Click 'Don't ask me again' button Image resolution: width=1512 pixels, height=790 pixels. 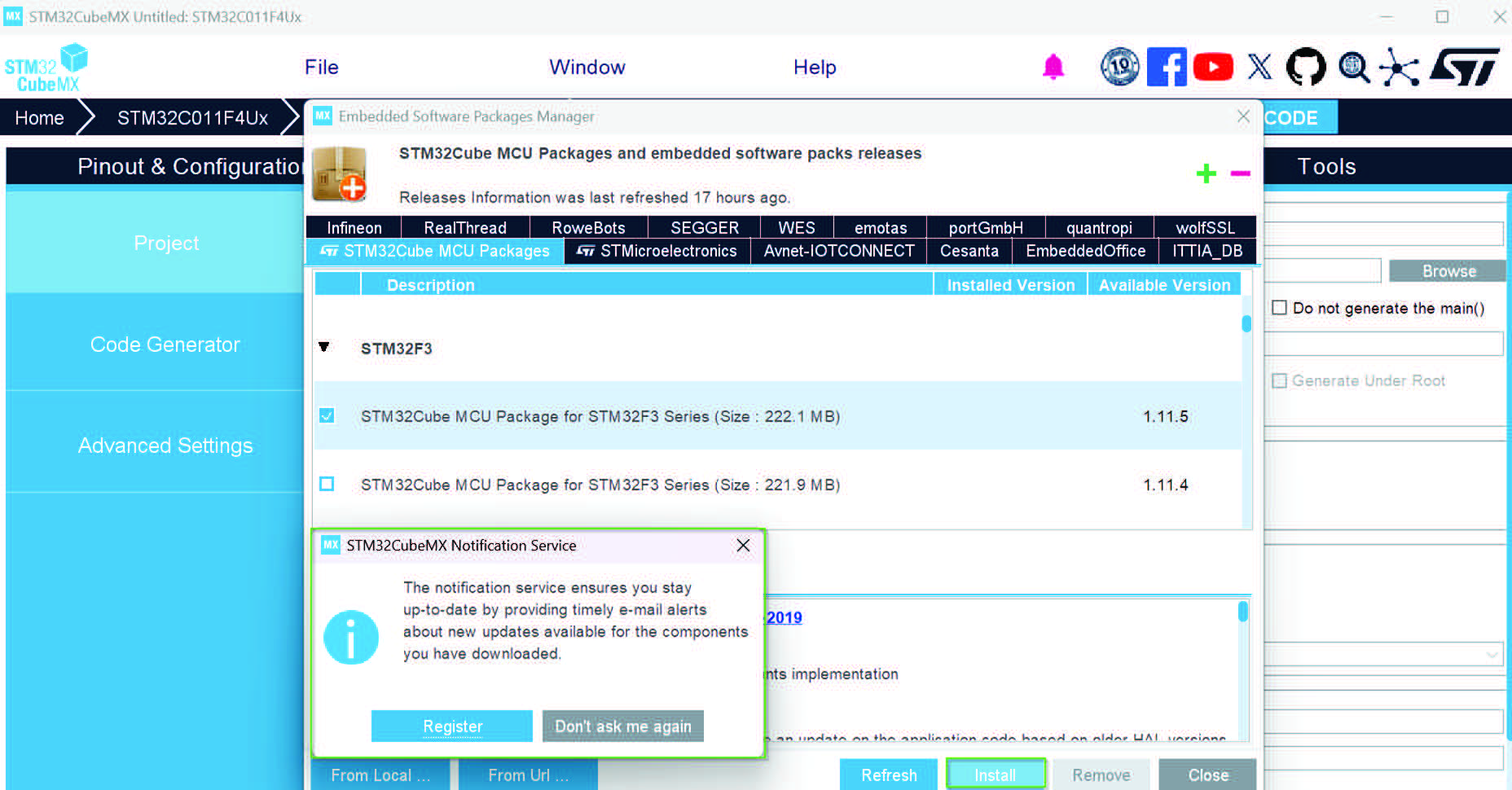click(x=623, y=726)
